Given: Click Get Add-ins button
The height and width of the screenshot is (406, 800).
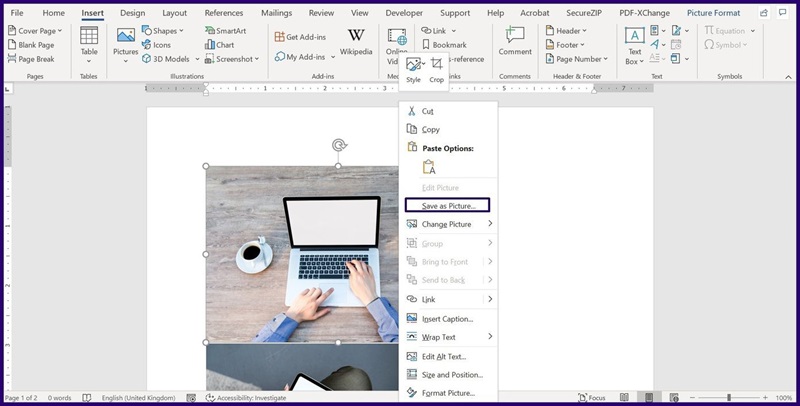Looking at the screenshot, I should click(300, 37).
